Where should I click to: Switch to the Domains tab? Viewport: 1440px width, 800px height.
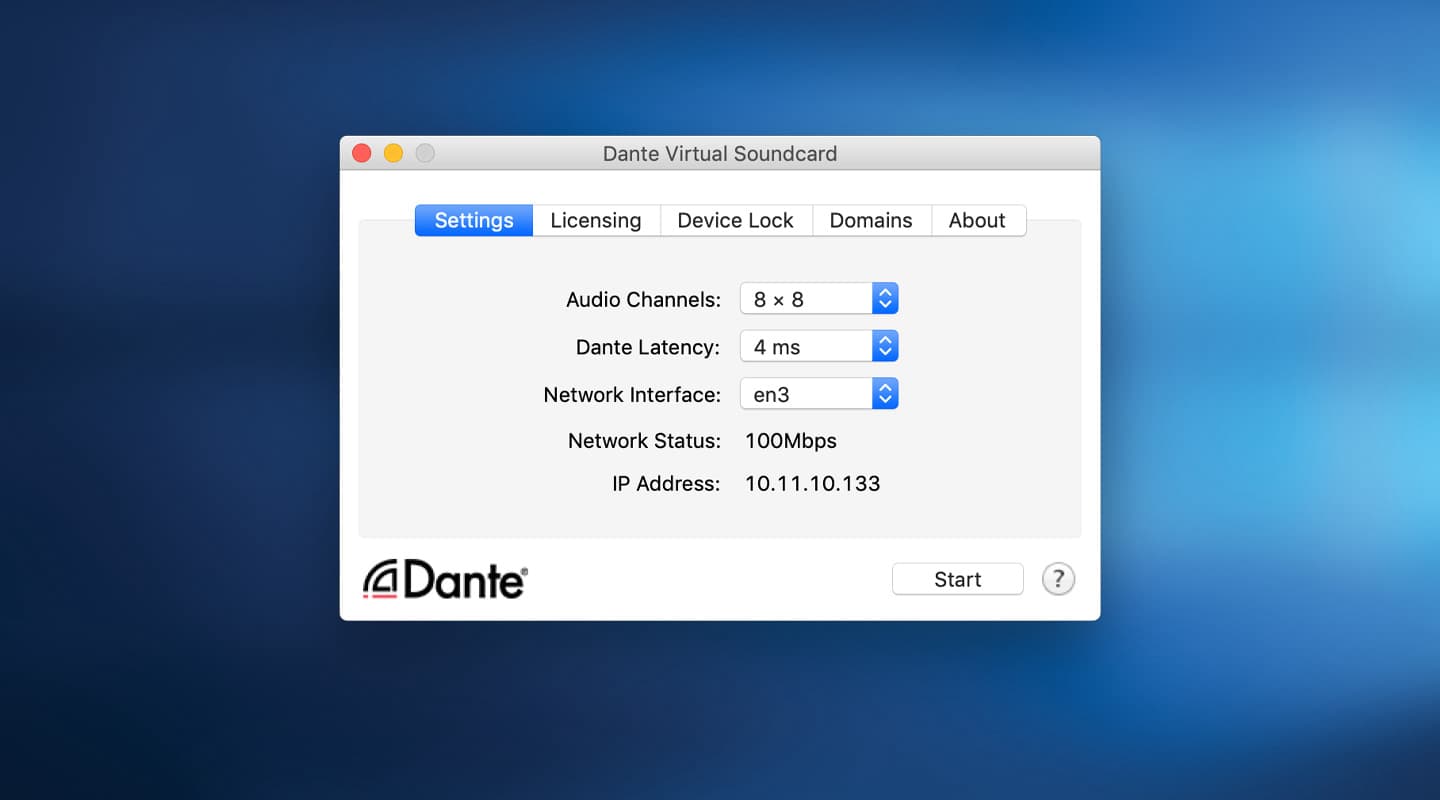871,220
